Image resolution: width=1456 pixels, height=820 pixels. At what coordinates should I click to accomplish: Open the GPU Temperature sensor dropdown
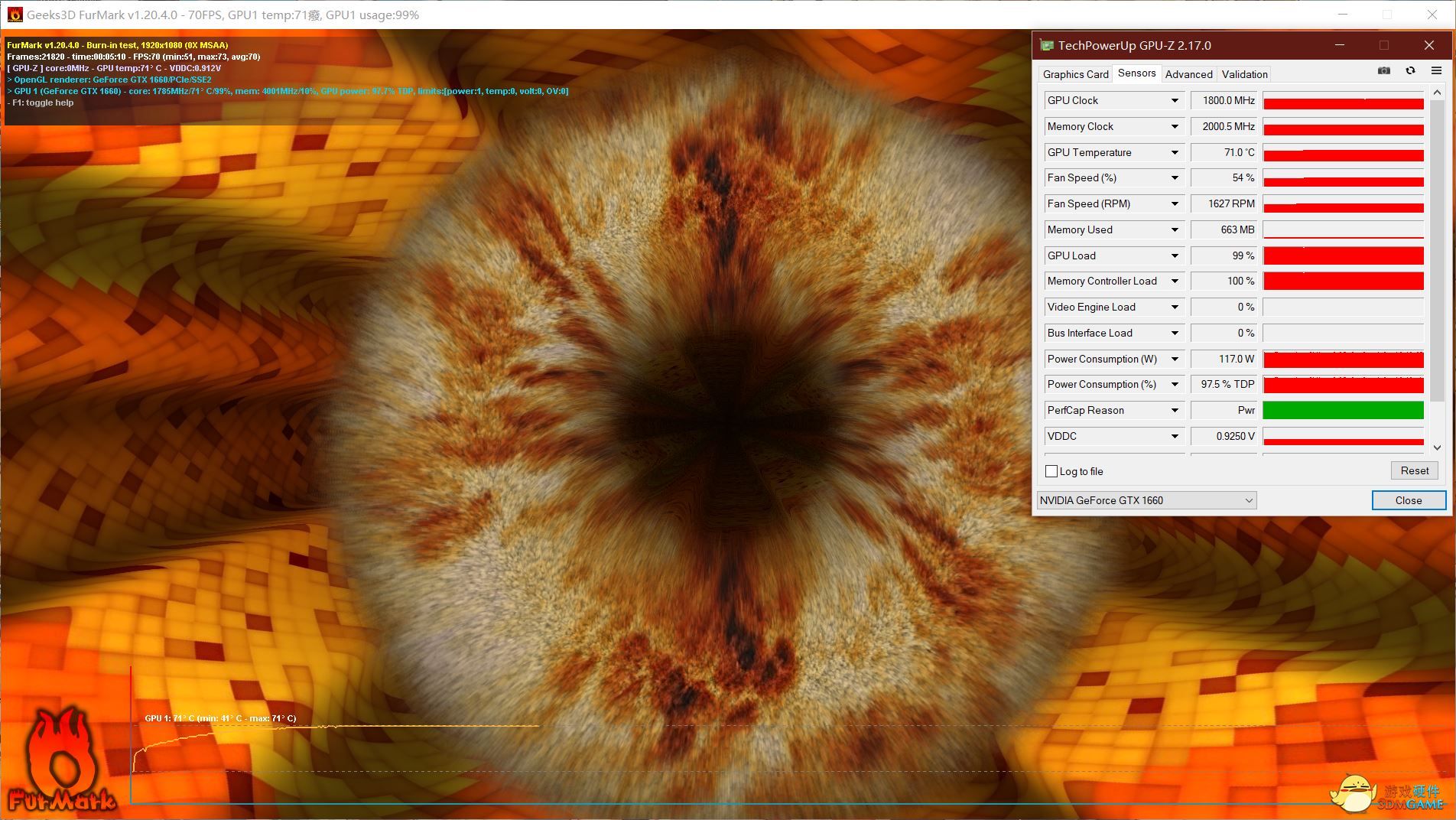[x=1175, y=152]
